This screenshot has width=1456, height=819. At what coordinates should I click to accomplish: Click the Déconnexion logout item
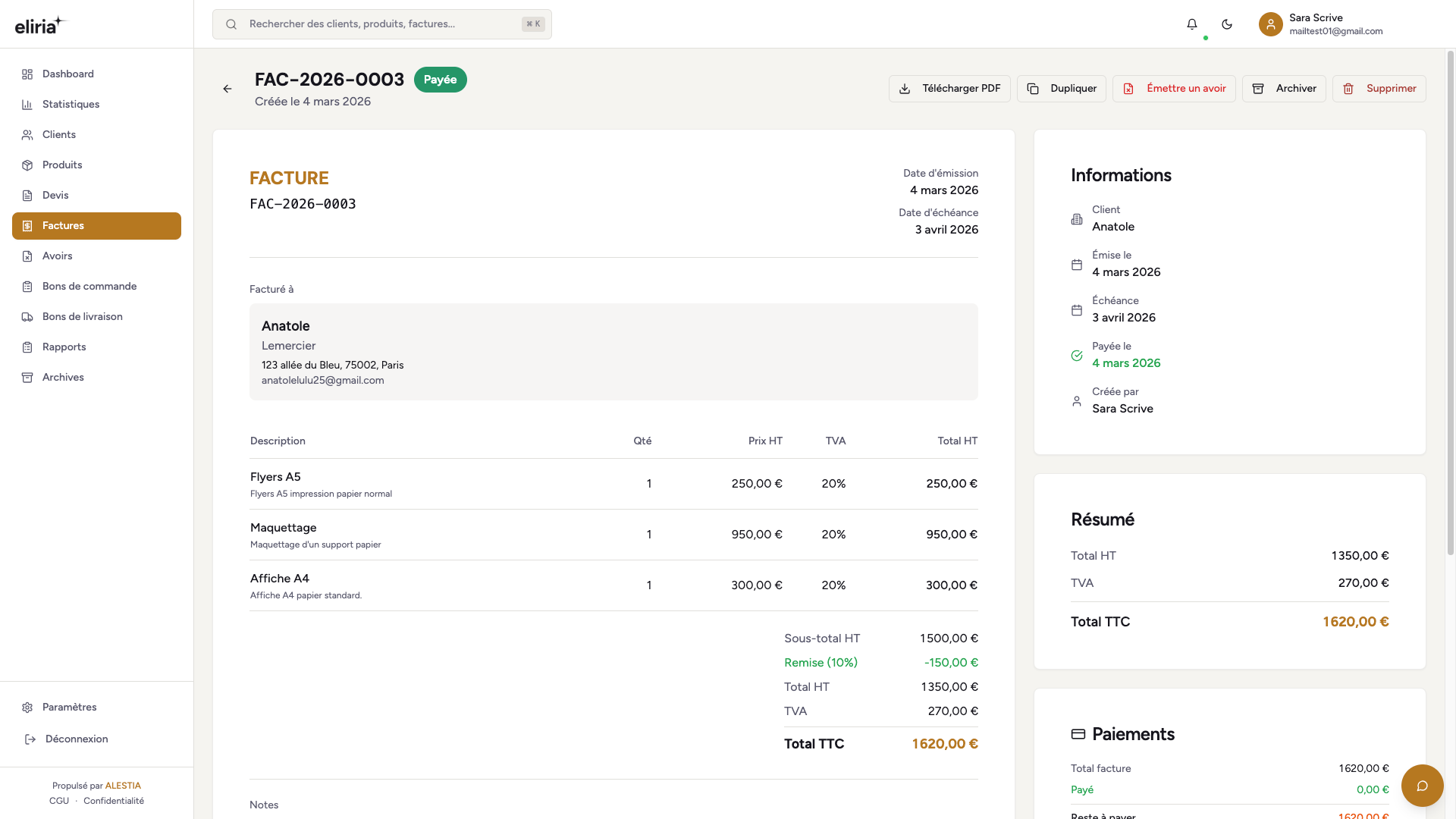(x=76, y=739)
